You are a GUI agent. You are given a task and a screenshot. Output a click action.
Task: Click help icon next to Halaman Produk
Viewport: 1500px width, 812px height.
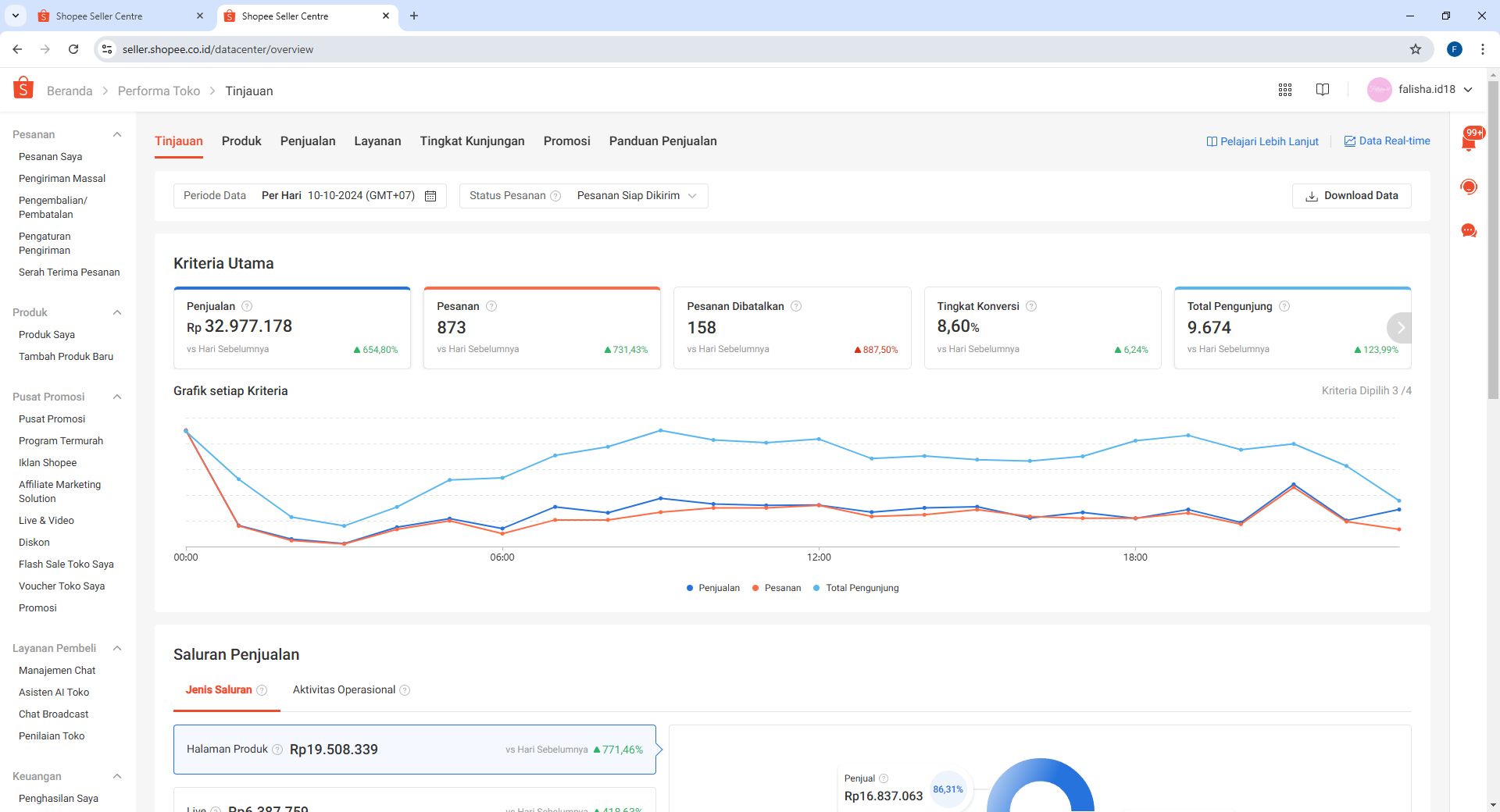point(277,750)
